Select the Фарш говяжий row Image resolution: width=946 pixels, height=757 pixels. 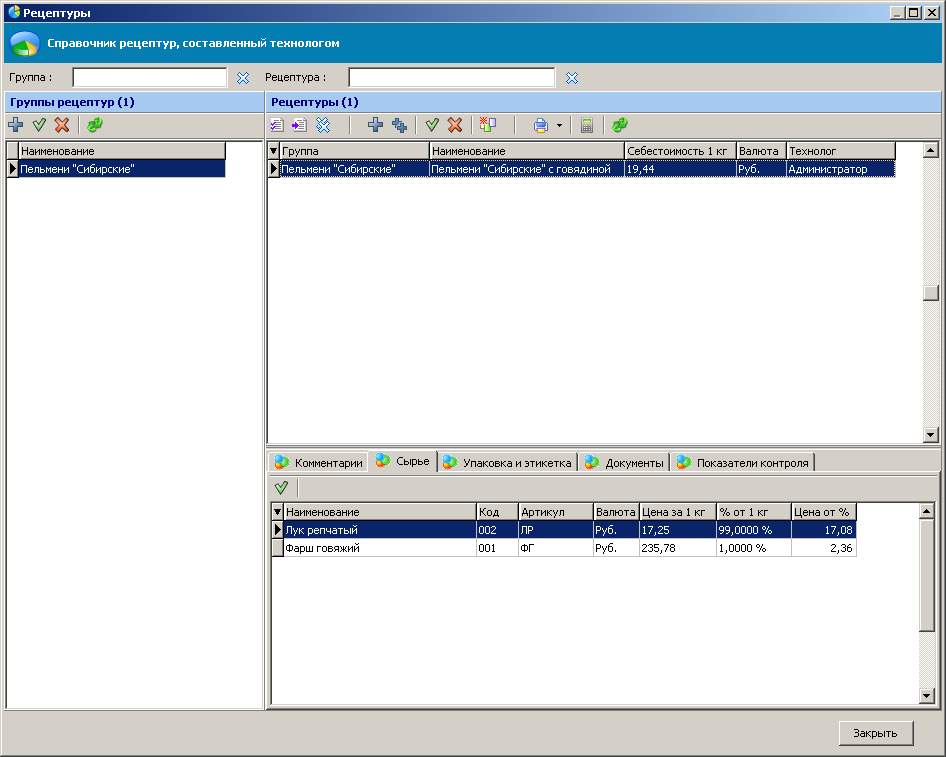tap(380, 548)
